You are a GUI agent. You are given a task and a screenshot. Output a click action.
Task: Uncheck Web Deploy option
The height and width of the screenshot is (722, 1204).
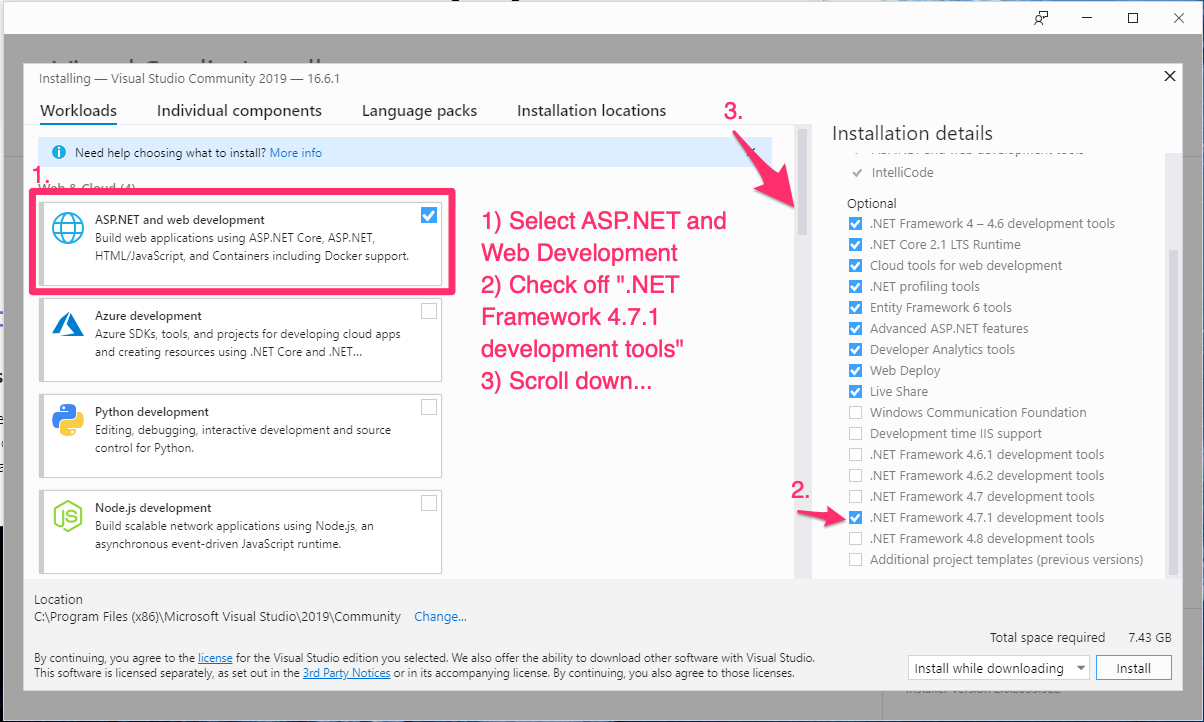855,370
